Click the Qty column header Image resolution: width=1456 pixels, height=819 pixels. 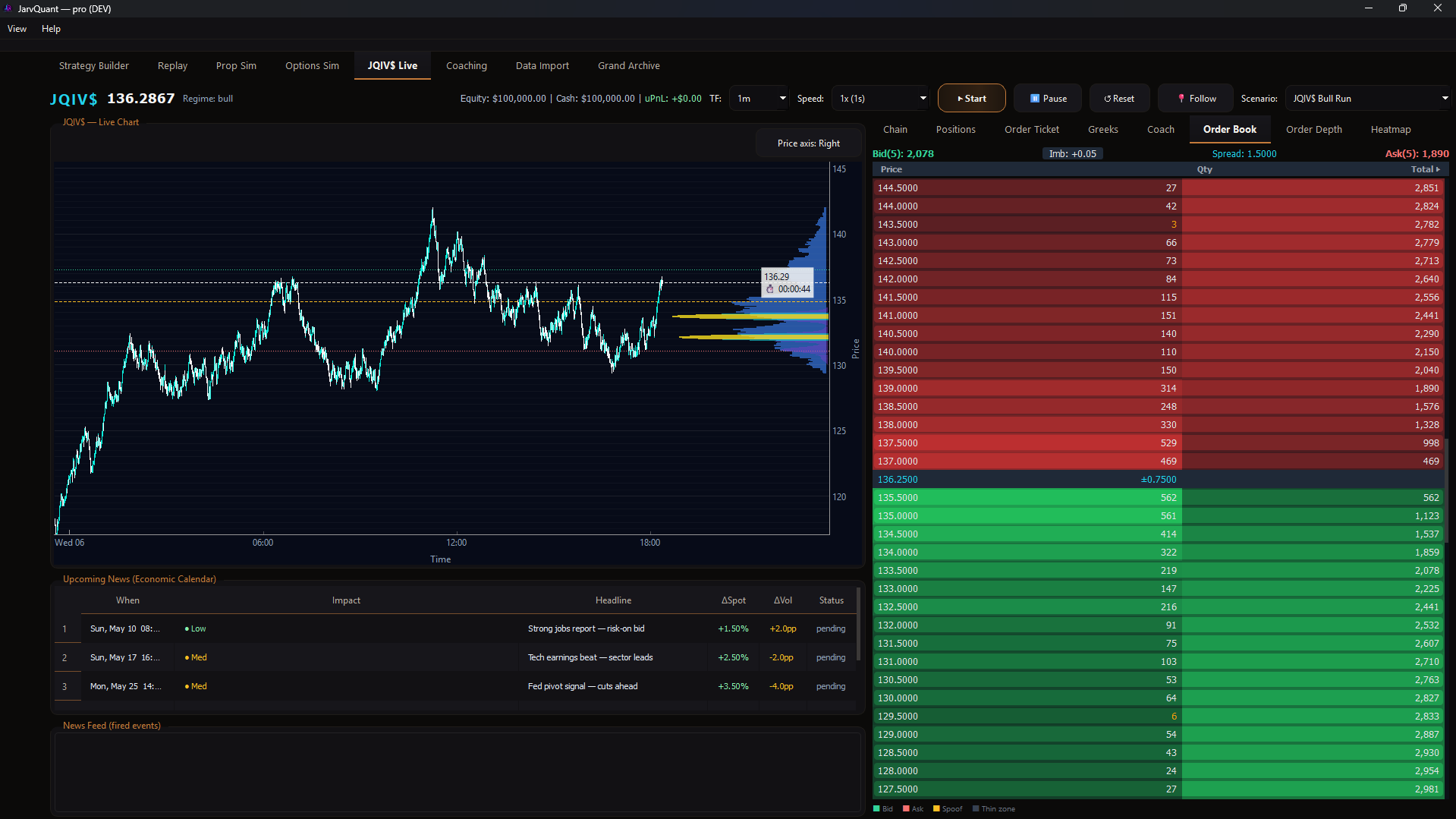pos(1205,169)
